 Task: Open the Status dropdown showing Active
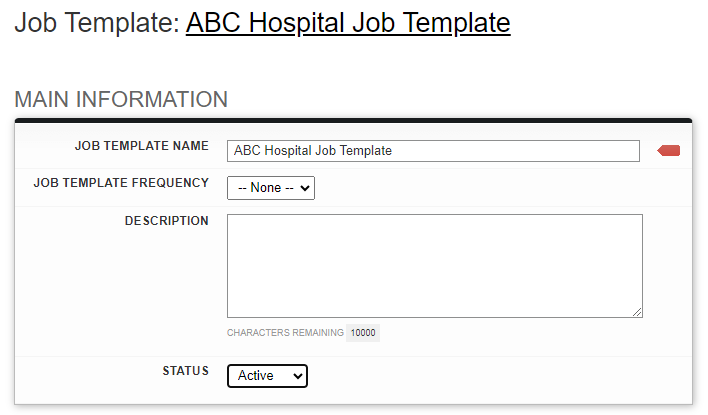pos(267,376)
